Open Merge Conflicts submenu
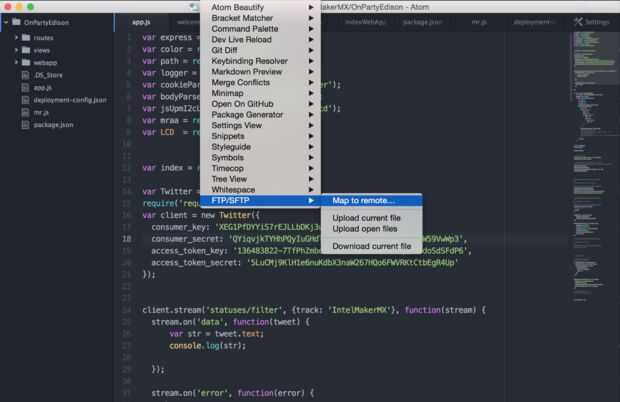Image resolution: width=620 pixels, height=402 pixels. point(260,82)
